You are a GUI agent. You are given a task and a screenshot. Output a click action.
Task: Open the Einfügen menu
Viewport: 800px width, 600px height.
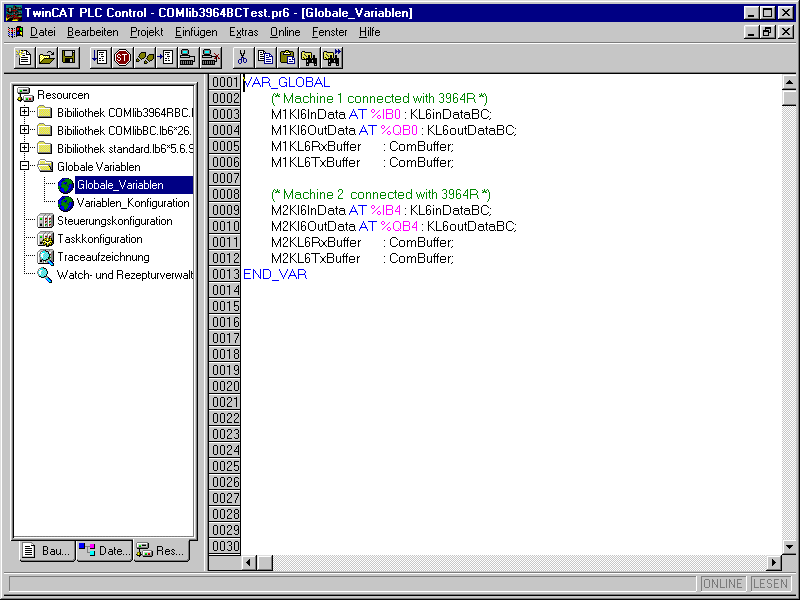click(196, 32)
